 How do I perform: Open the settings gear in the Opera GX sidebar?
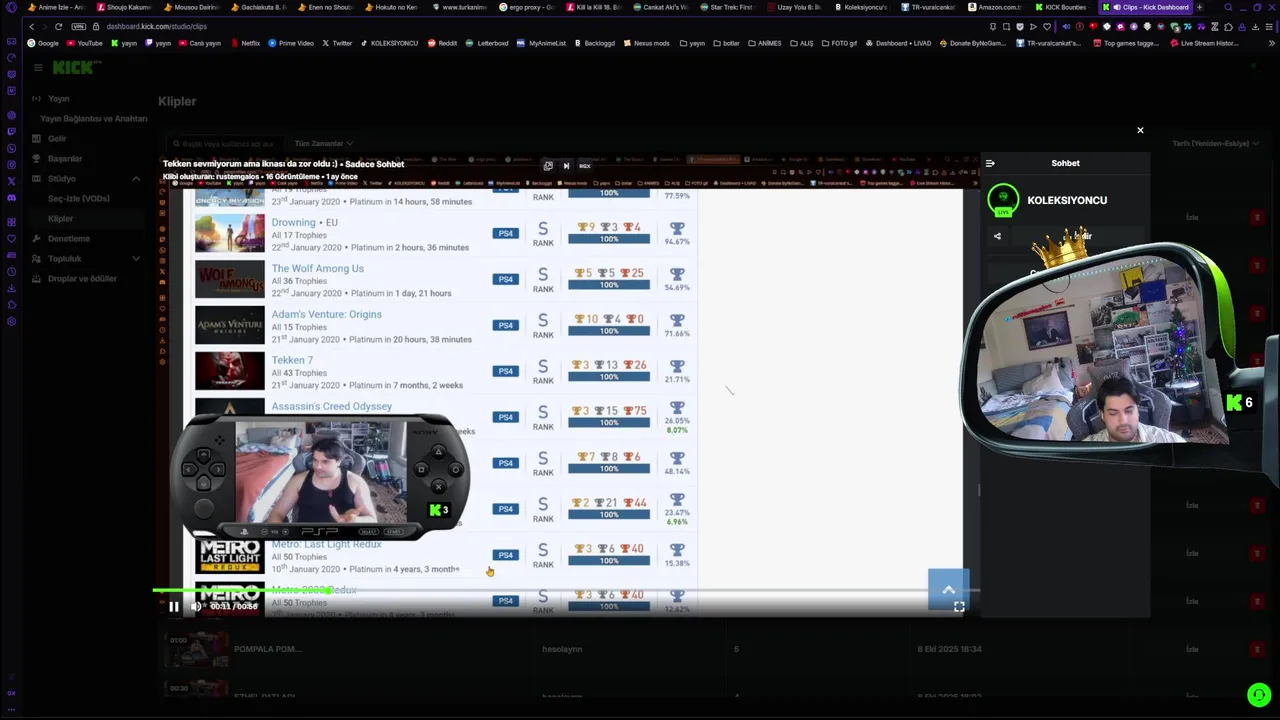click(x=11, y=321)
